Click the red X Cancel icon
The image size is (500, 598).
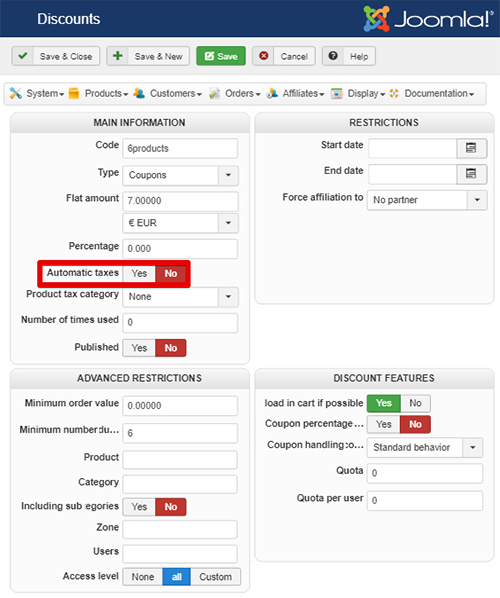pyautogui.click(x=263, y=56)
